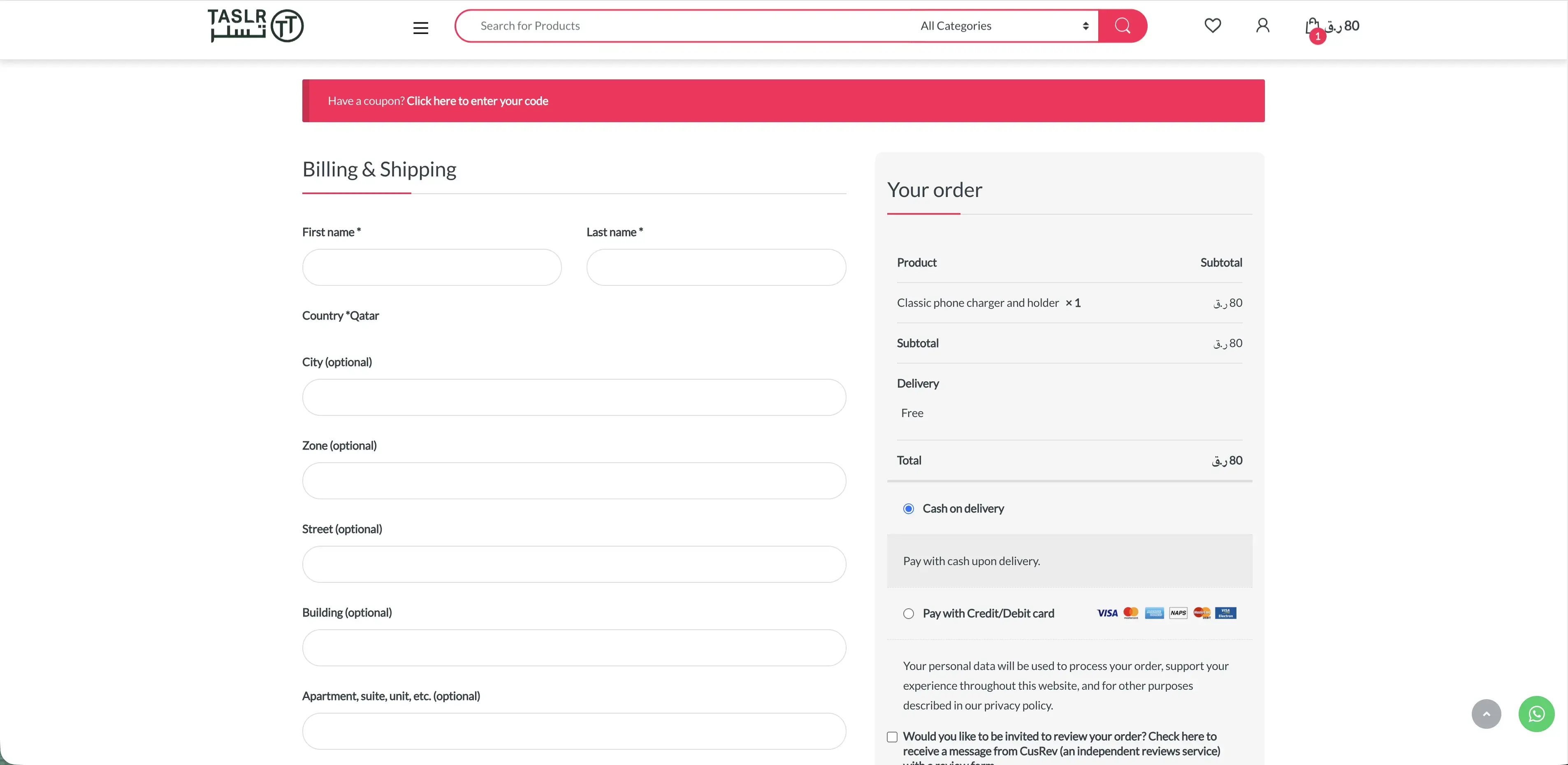Open the wishlist heart icon
Screen dimensions: 1568x765
click(x=1213, y=25)
